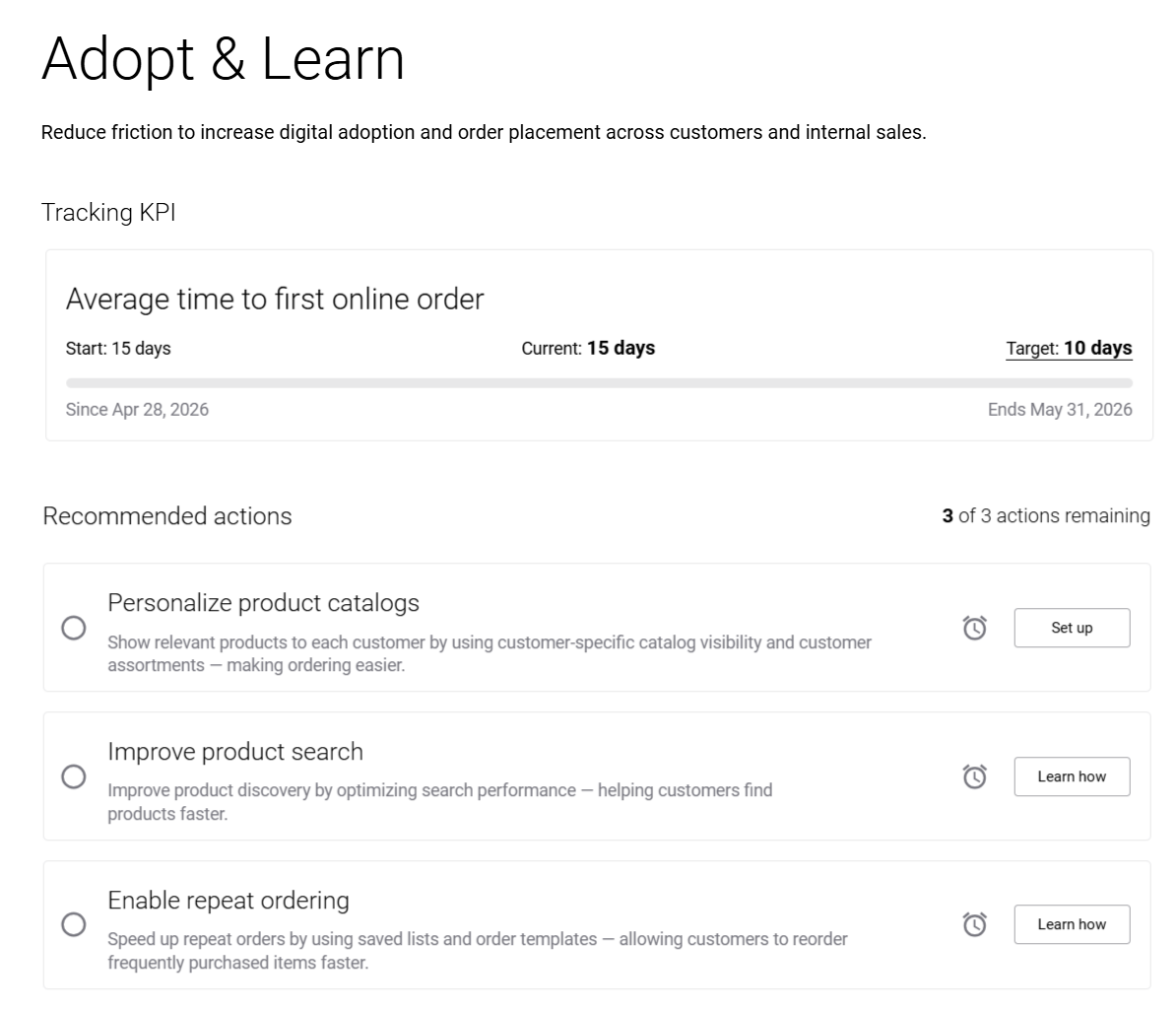The width and height of the screenshot is (1176, 1009).
Task: Click the Since Apr 28, 2026 date
Action: click(x=137, y=410)
